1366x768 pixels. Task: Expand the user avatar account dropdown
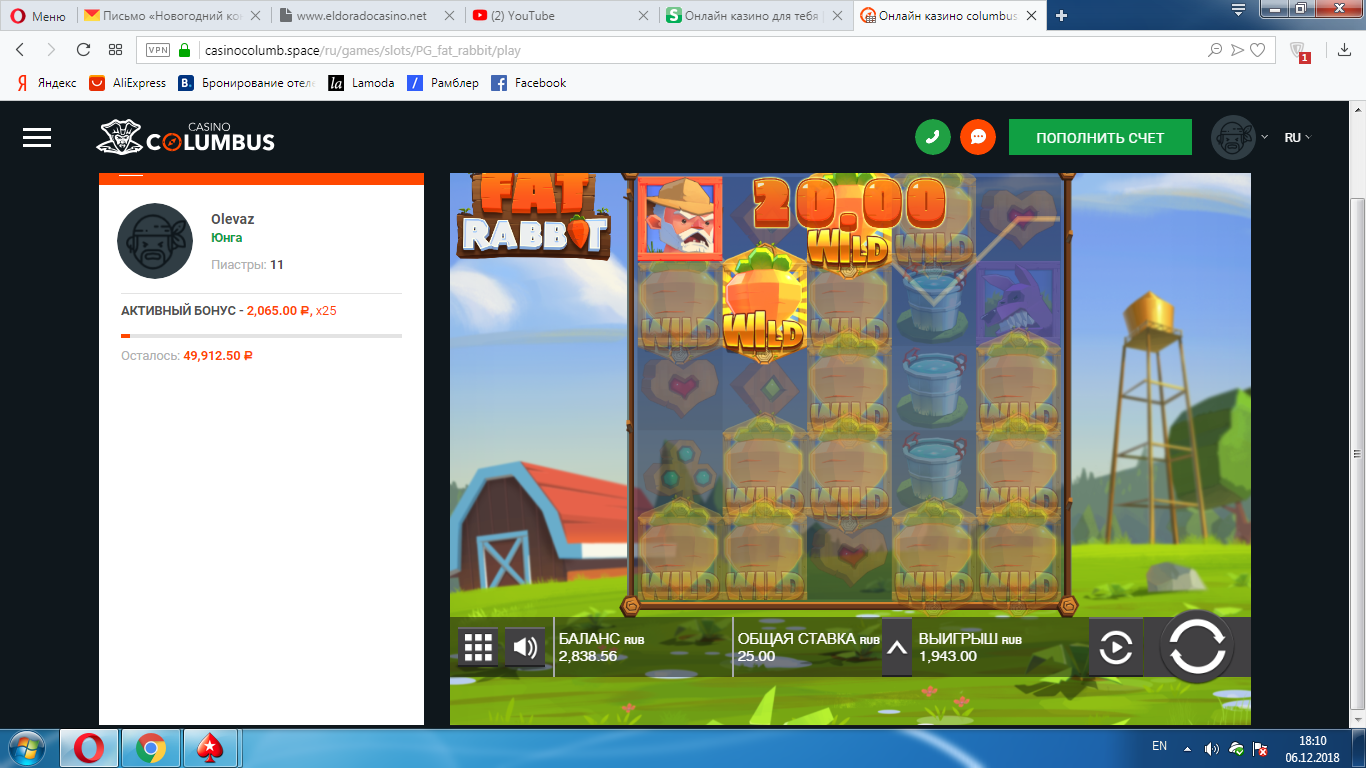(1240, 138)
